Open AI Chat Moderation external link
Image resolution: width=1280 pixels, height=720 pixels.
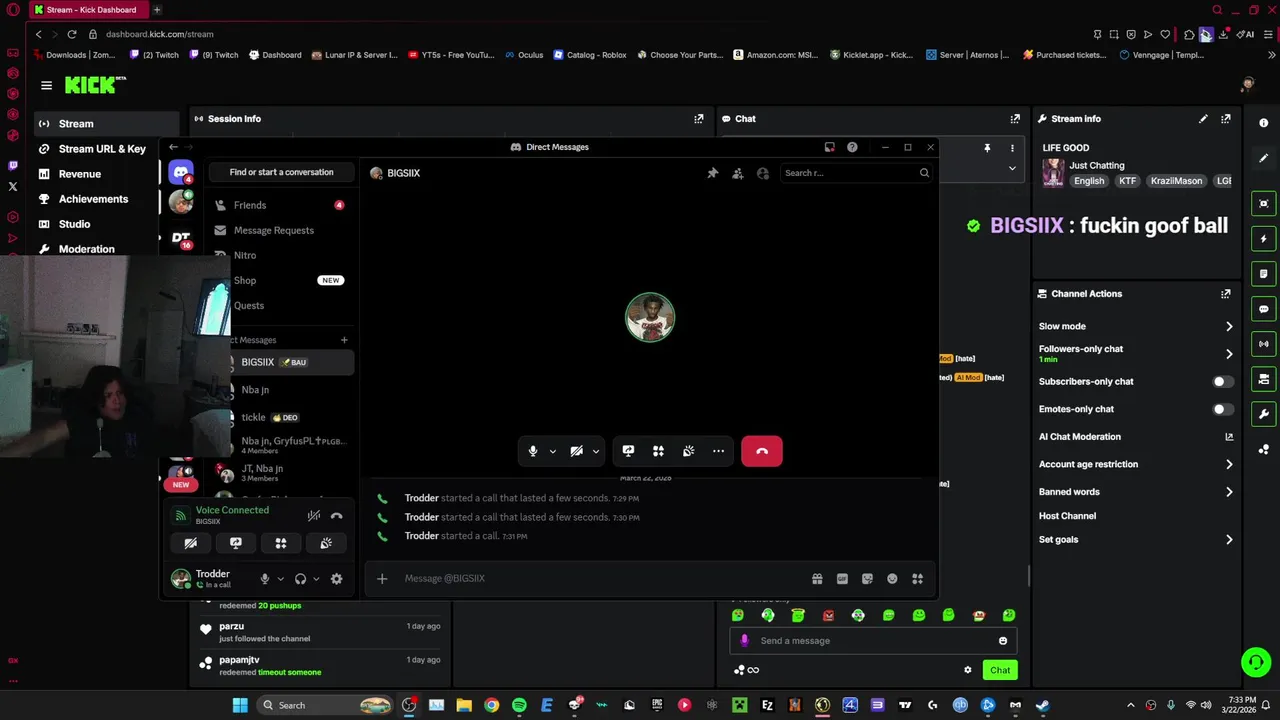pos(1229,437)
